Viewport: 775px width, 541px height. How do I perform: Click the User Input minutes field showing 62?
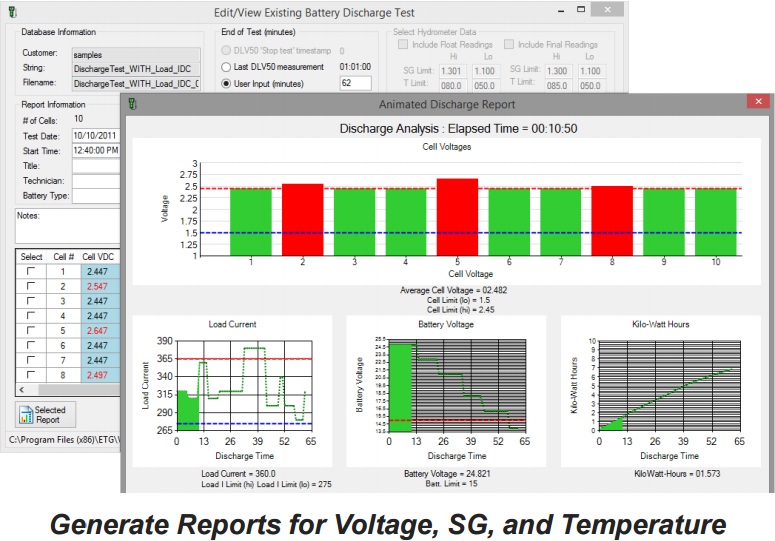(x=354, y=83)
